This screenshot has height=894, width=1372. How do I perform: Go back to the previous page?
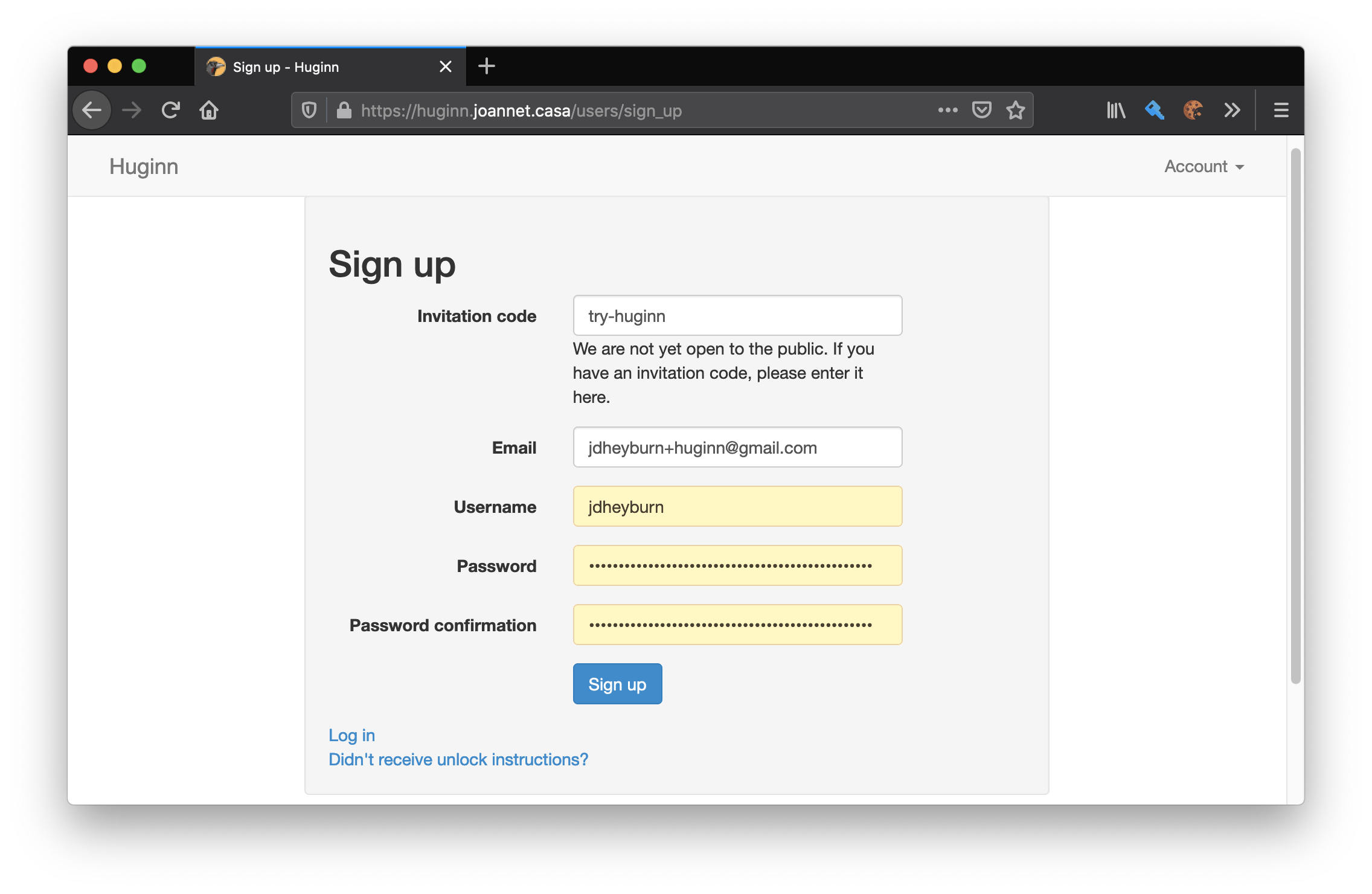coord(92,111)
